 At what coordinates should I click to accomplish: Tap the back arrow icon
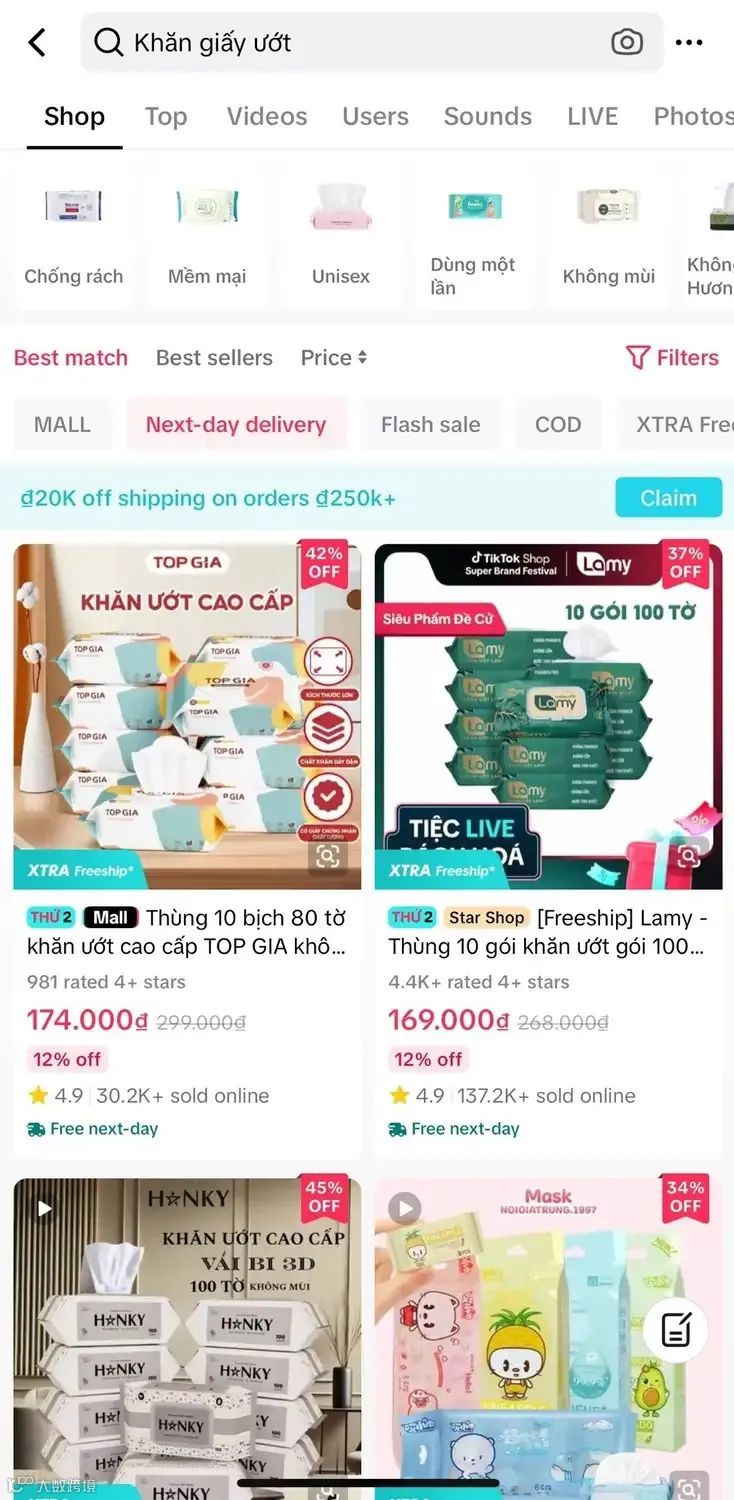tap(37, 42)
